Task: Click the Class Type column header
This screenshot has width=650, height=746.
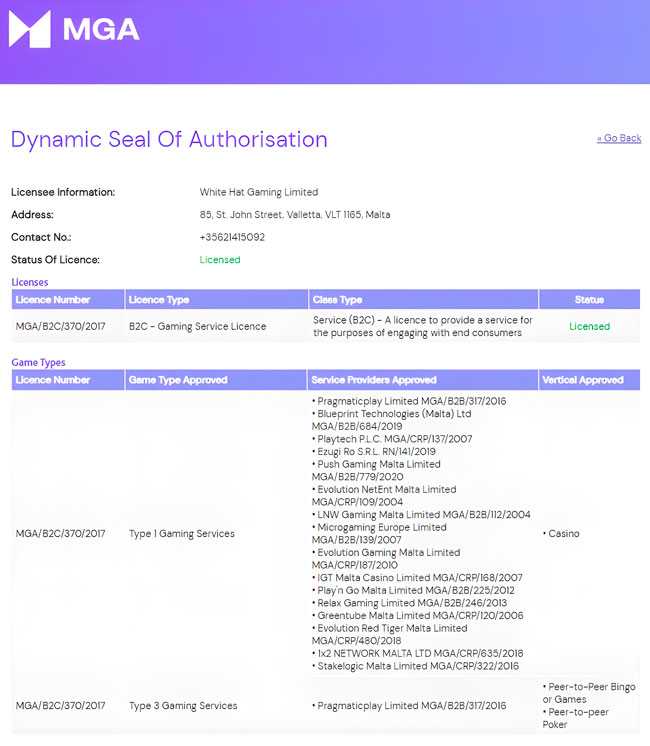Action: tap(423, 300)
